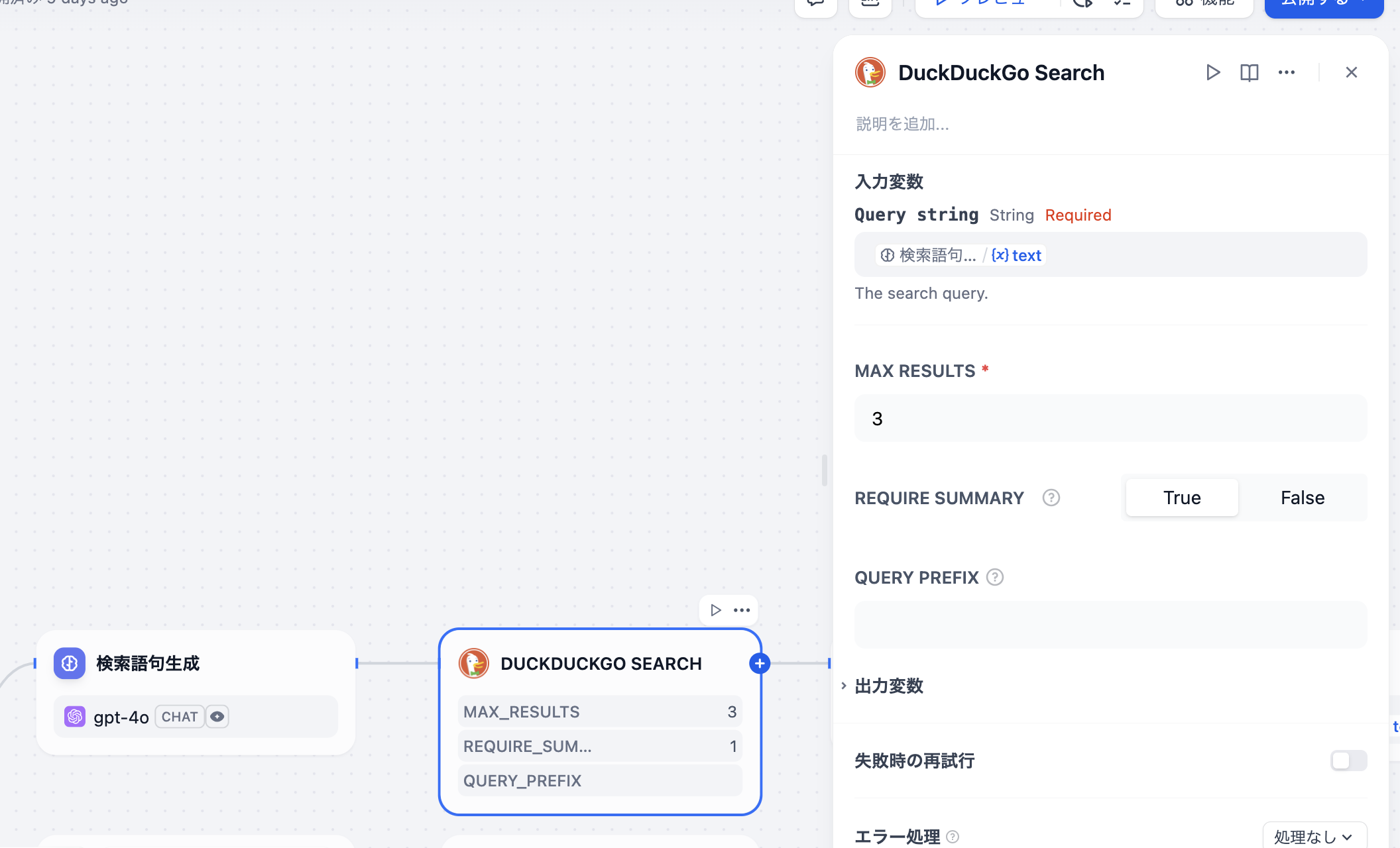Click the REQUIRE SUMMARY help icon
This screenshot has height=848, width=1400.
(1051, 498)
